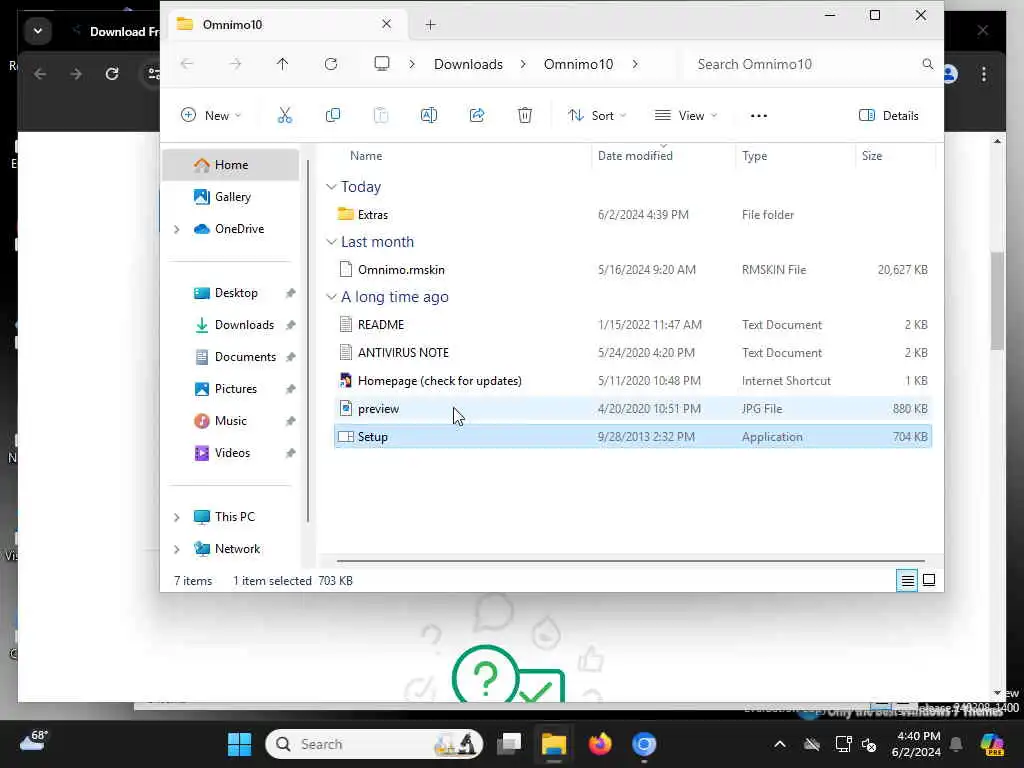Click the Delete trash can icon
The width and height of the screenshot is (1024, 768).
(525, 116)
